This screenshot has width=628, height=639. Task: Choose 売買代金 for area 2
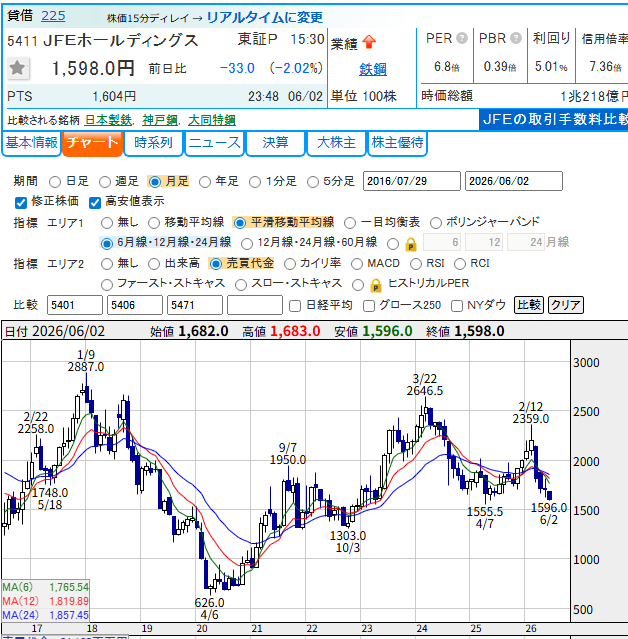pos(216,264)
